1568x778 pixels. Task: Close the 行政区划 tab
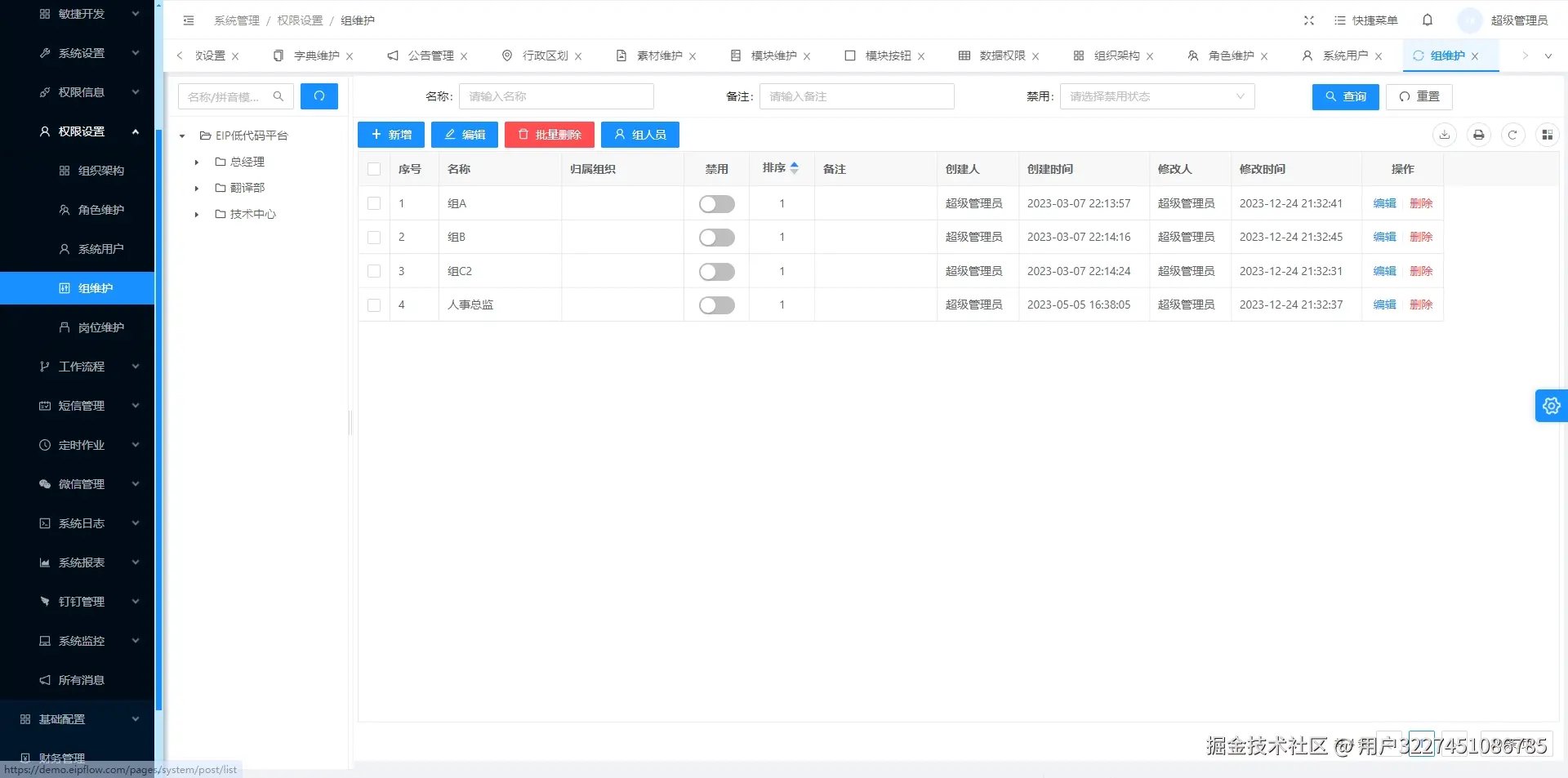click(578, 56)
